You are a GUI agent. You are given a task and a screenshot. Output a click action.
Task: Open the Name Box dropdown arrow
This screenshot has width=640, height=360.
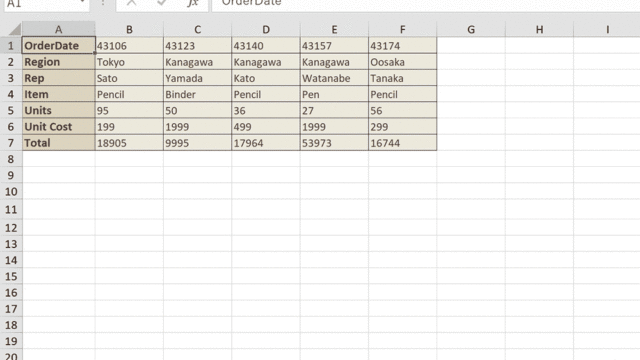(x=82, y=2)
